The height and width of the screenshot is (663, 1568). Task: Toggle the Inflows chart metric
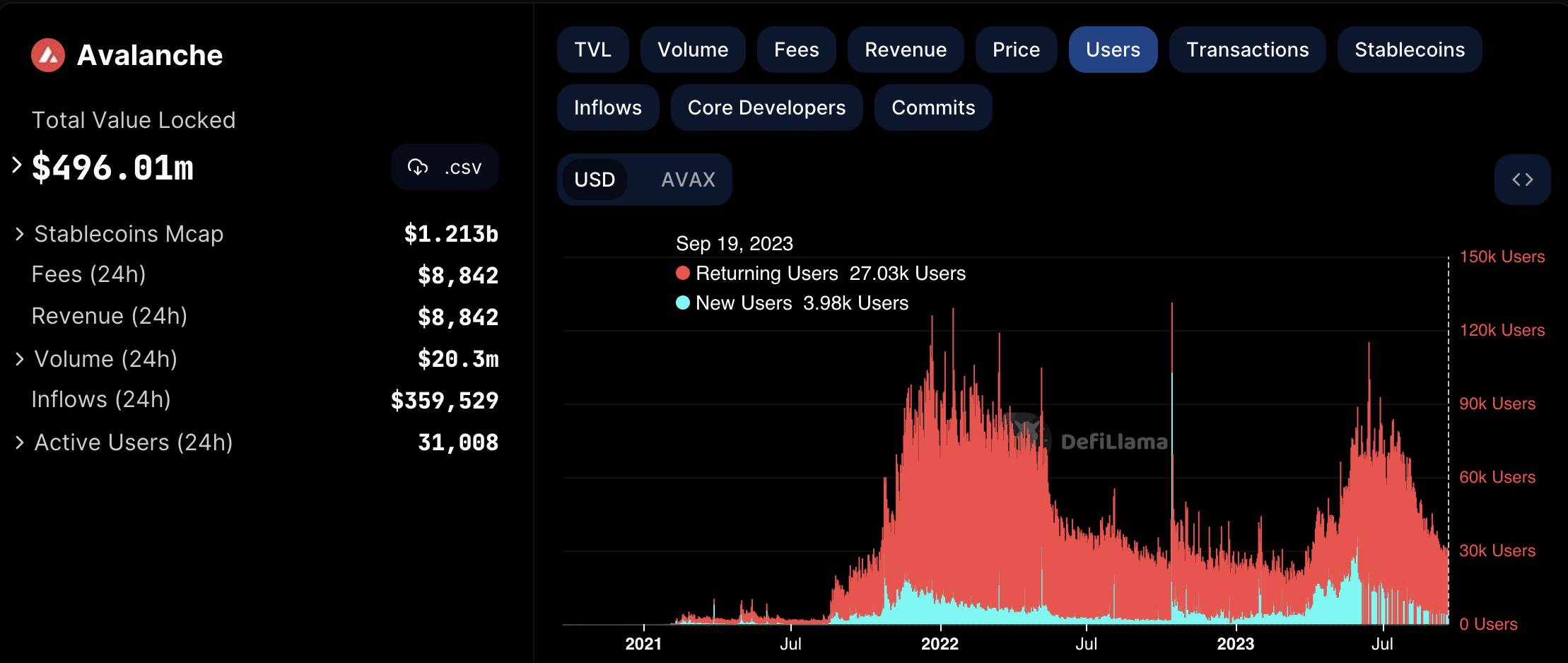pyautogui.click(x=608, y=107)
